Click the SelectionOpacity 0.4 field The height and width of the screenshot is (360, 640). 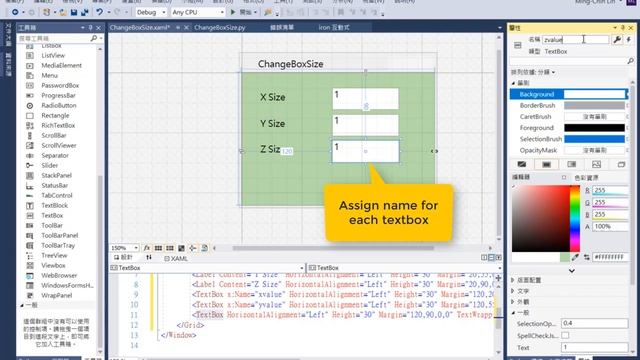point(594,323)
